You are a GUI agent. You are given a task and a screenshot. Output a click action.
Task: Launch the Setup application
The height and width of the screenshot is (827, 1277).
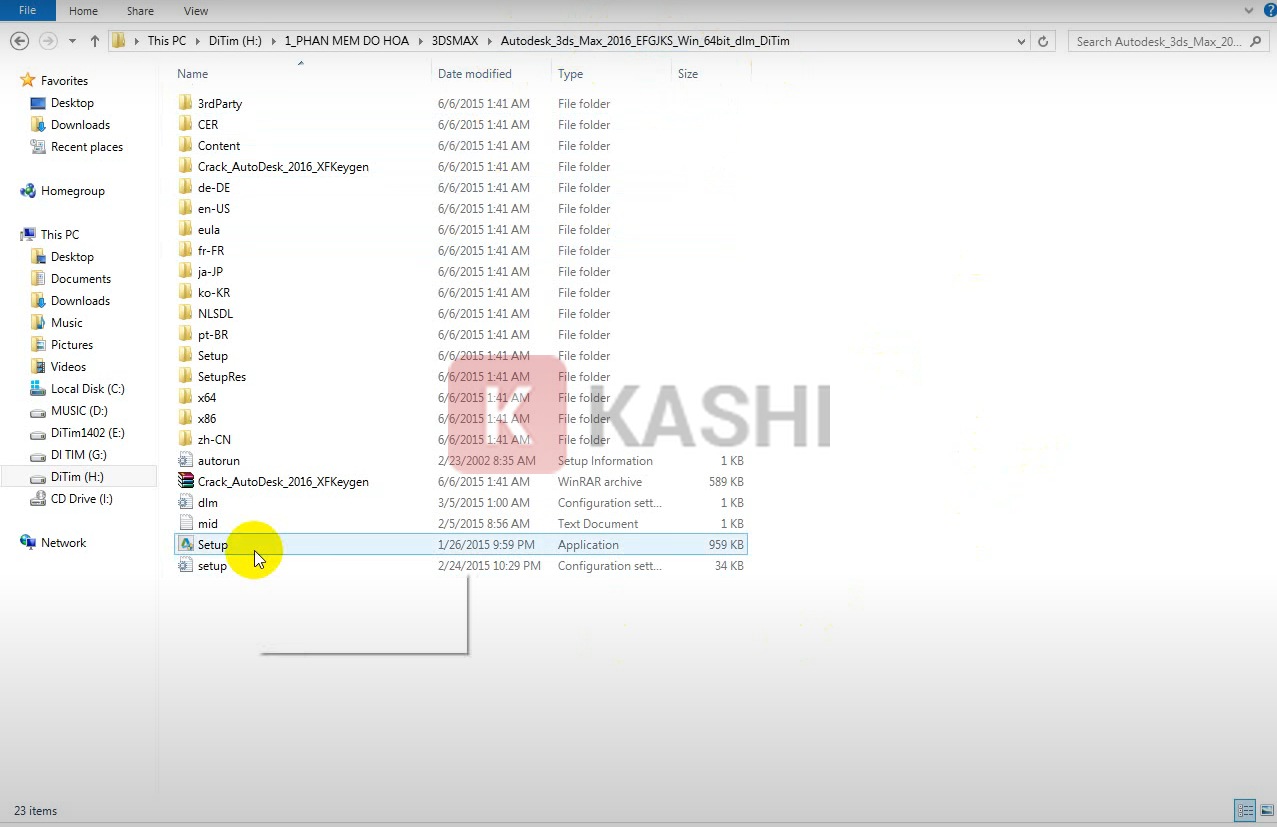pyautogui.click(x=213, y=544)
